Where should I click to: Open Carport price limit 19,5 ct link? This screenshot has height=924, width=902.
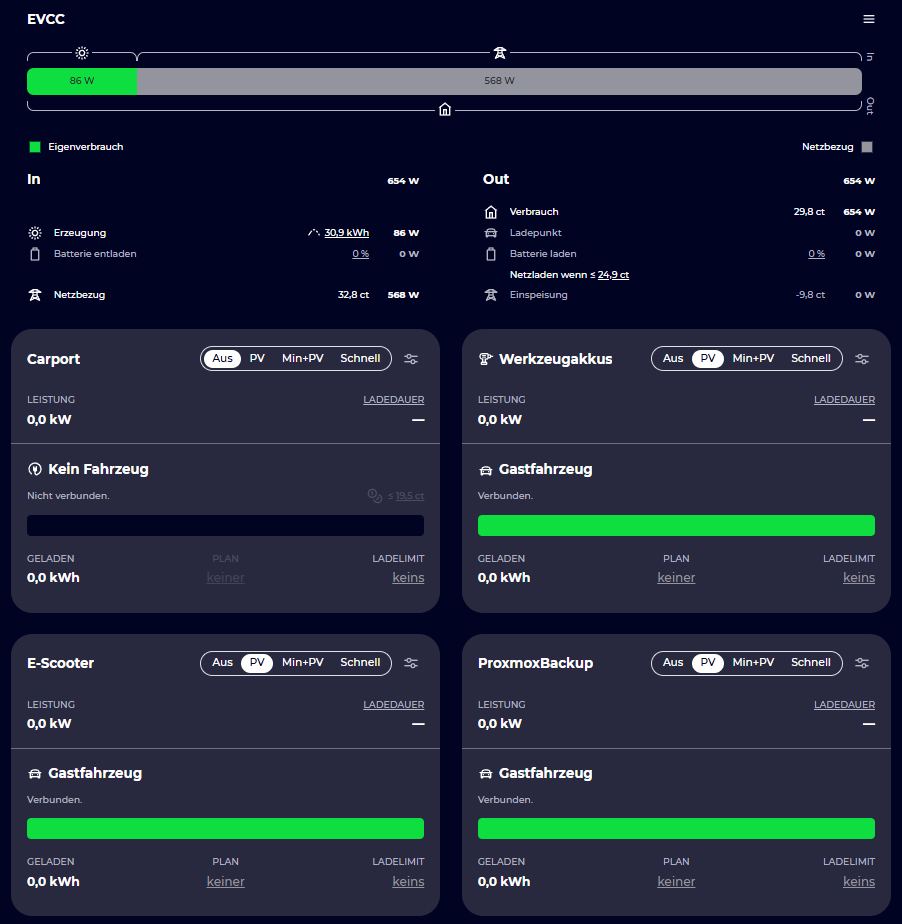[x=409, y=496]
